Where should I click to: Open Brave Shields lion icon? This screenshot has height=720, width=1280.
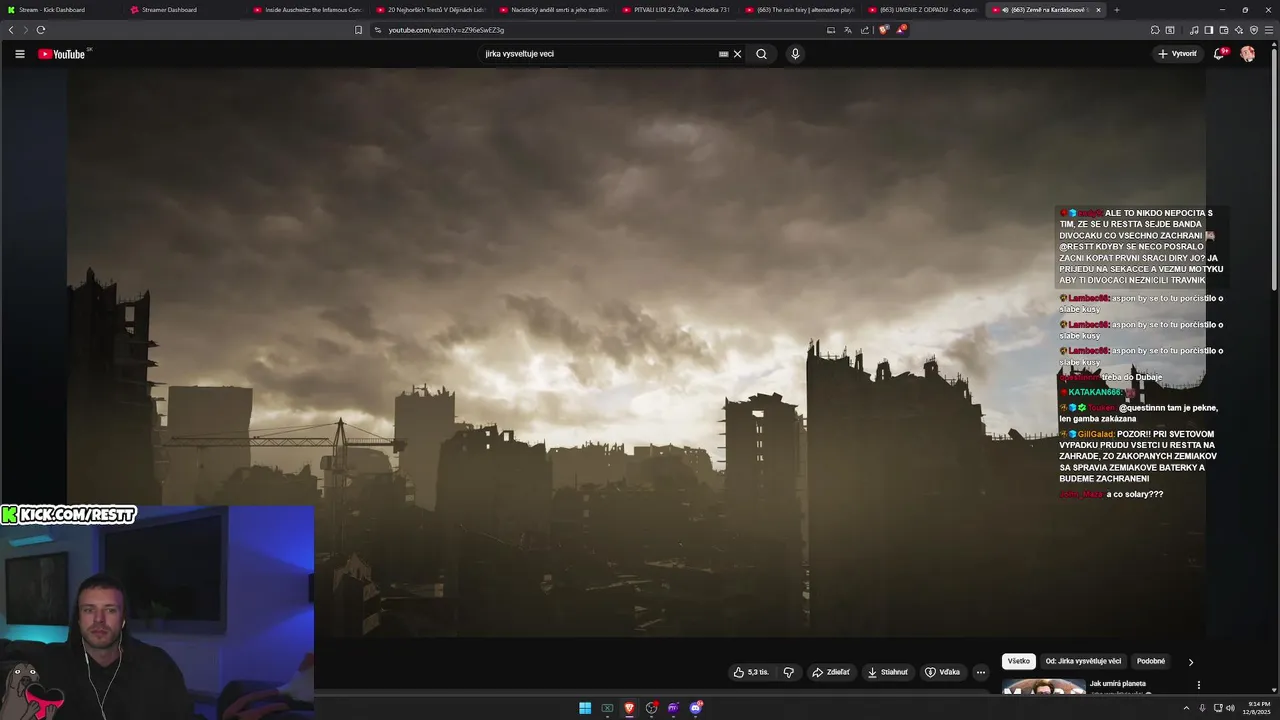click(883, 30)
